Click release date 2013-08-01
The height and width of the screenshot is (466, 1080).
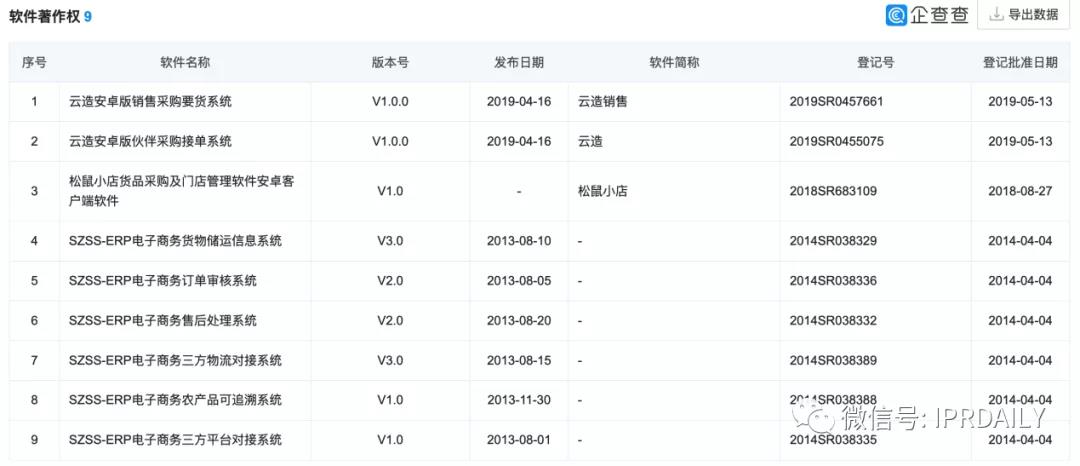coord(519,440)
